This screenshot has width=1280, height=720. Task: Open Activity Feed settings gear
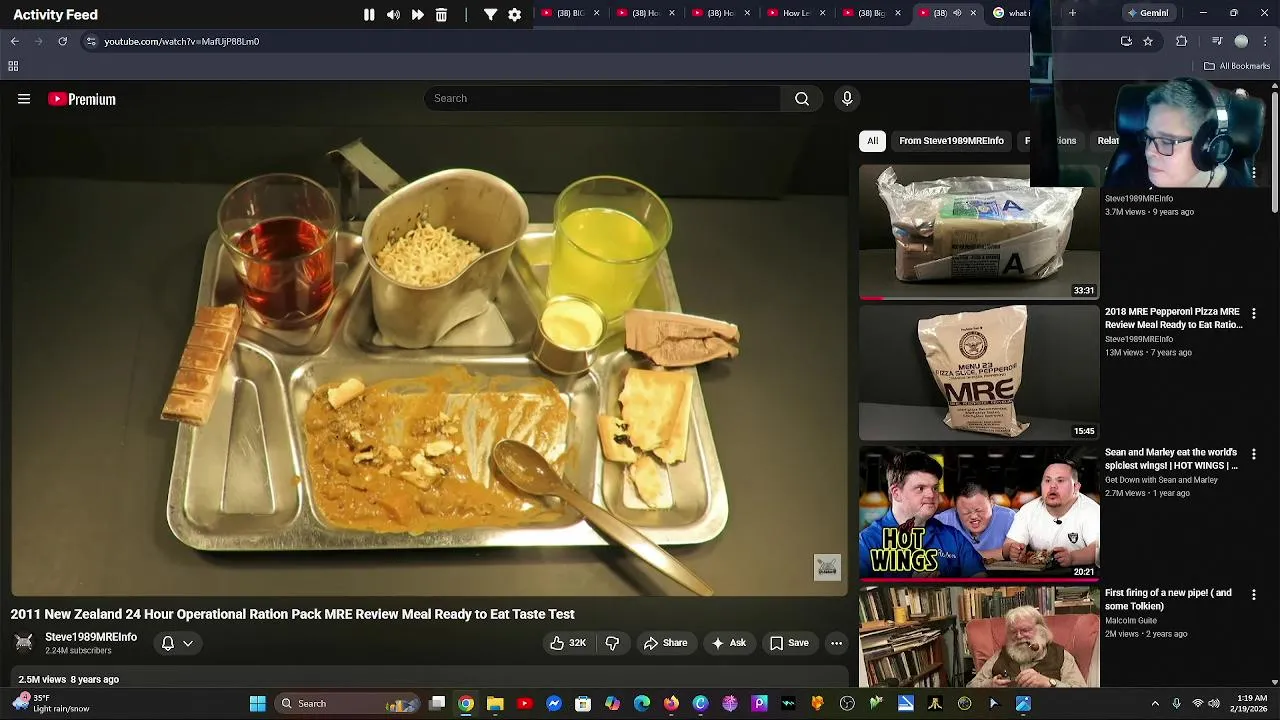click(x=515, y=15)
